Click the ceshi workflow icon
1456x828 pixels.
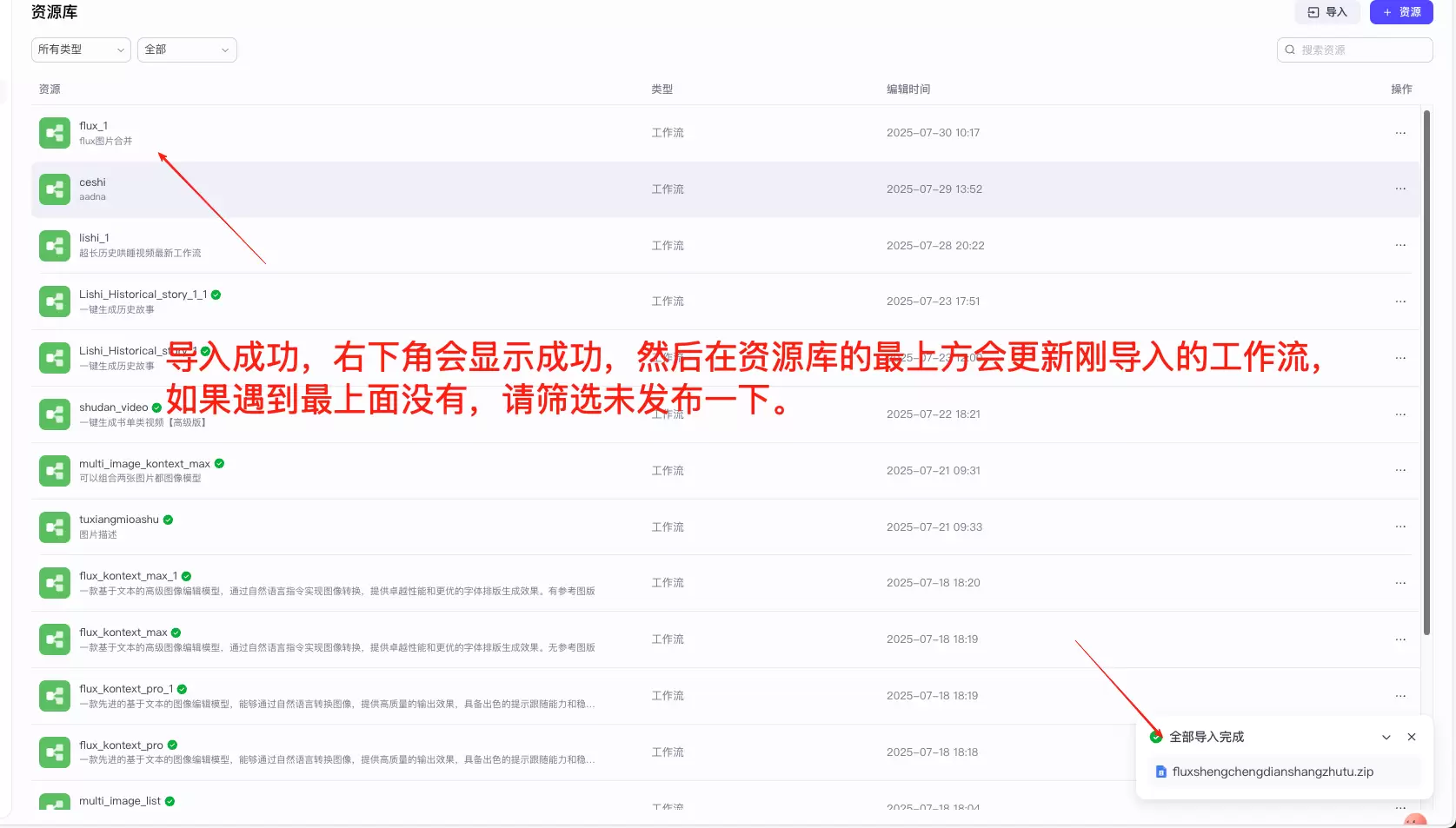click(55, 189)
